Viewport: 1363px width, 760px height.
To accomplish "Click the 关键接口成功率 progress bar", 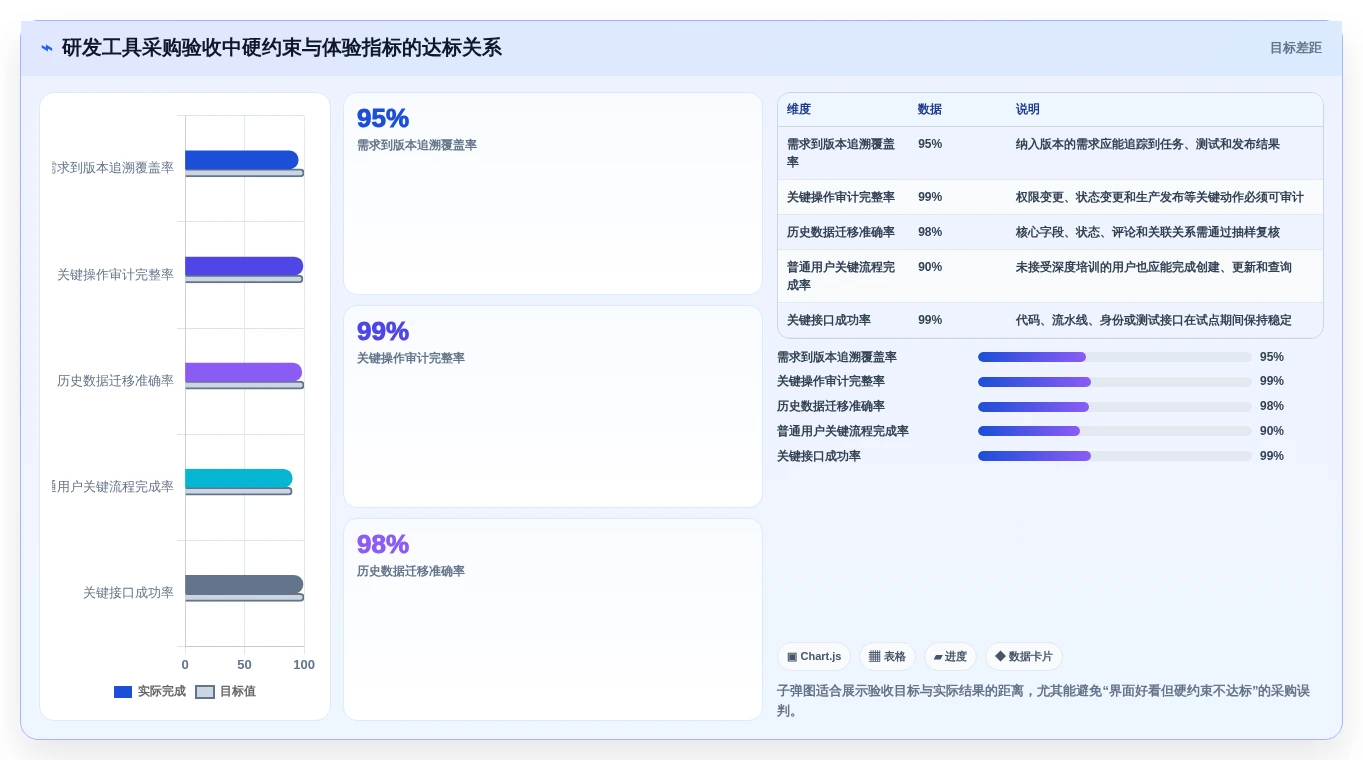I will [x=1115, y=456].
